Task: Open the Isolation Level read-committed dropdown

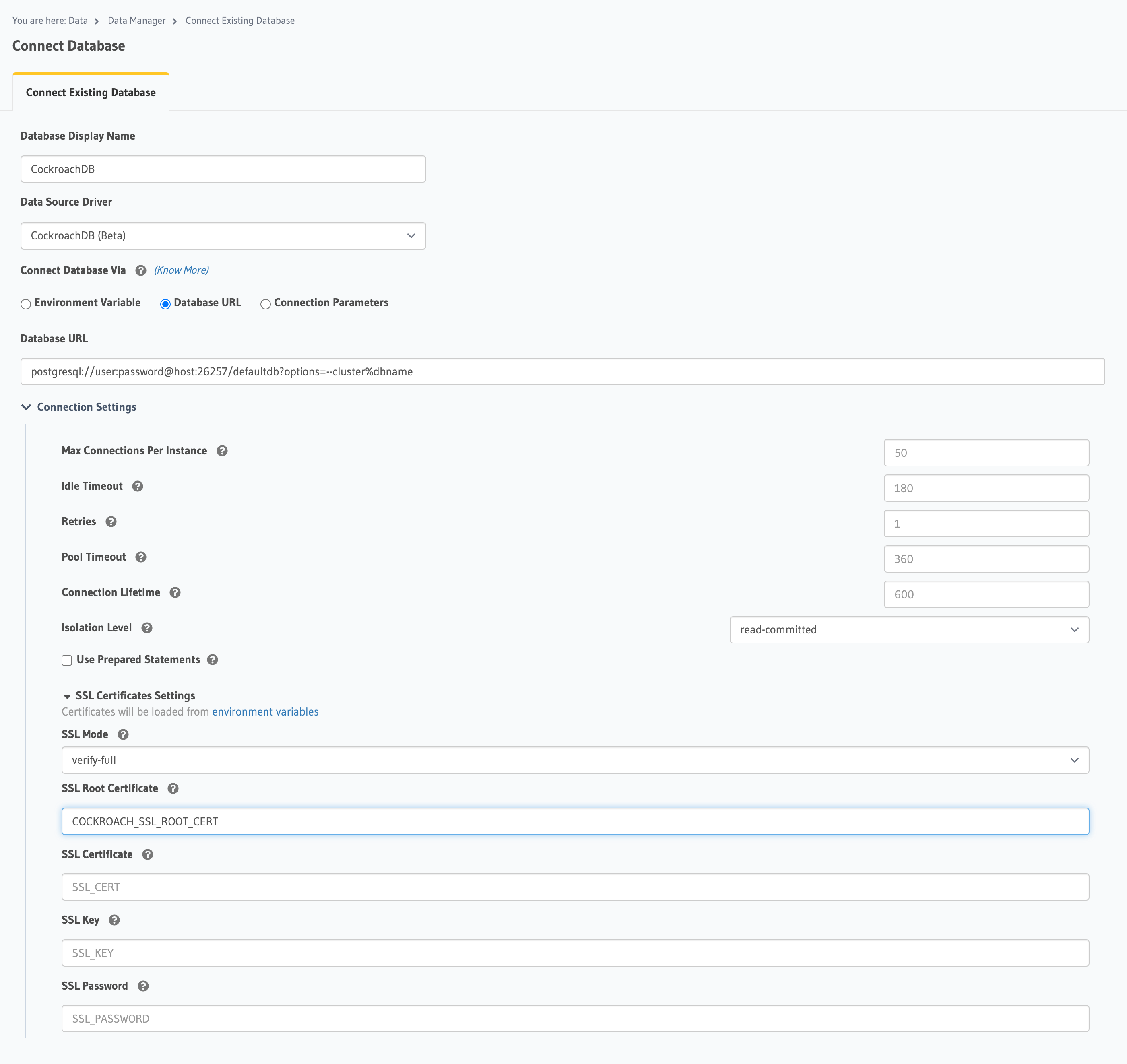Action: coord(908,629)
